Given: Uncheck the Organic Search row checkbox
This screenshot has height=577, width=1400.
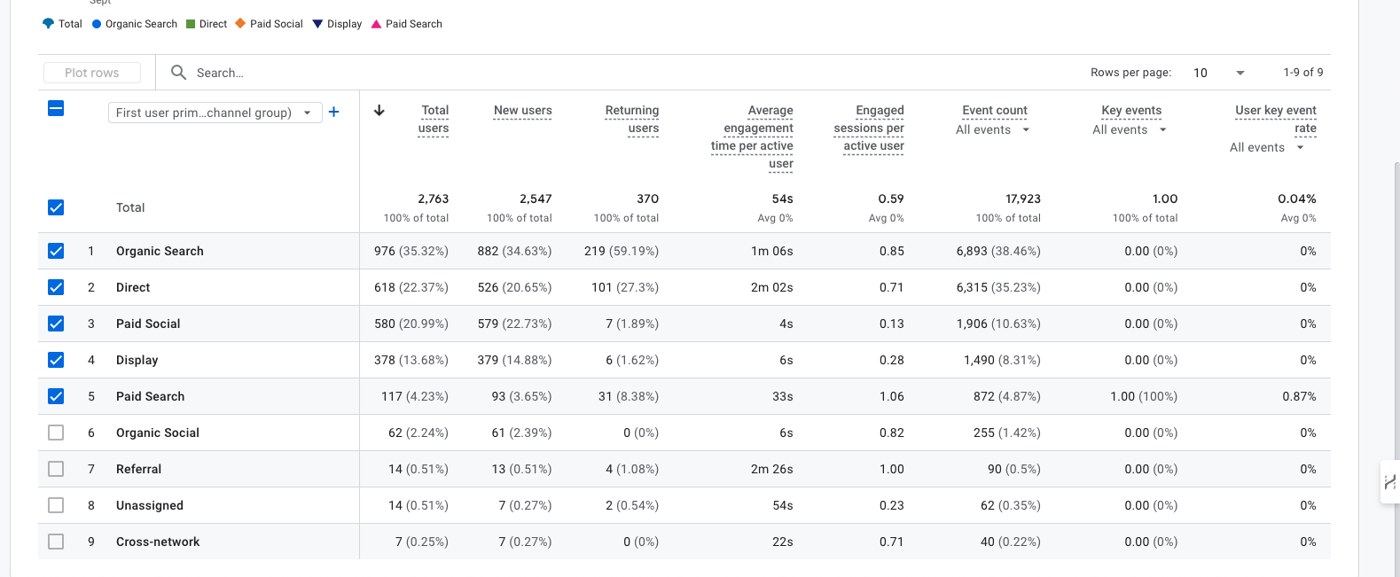Looking at the screenshot, I should (56, 251).
